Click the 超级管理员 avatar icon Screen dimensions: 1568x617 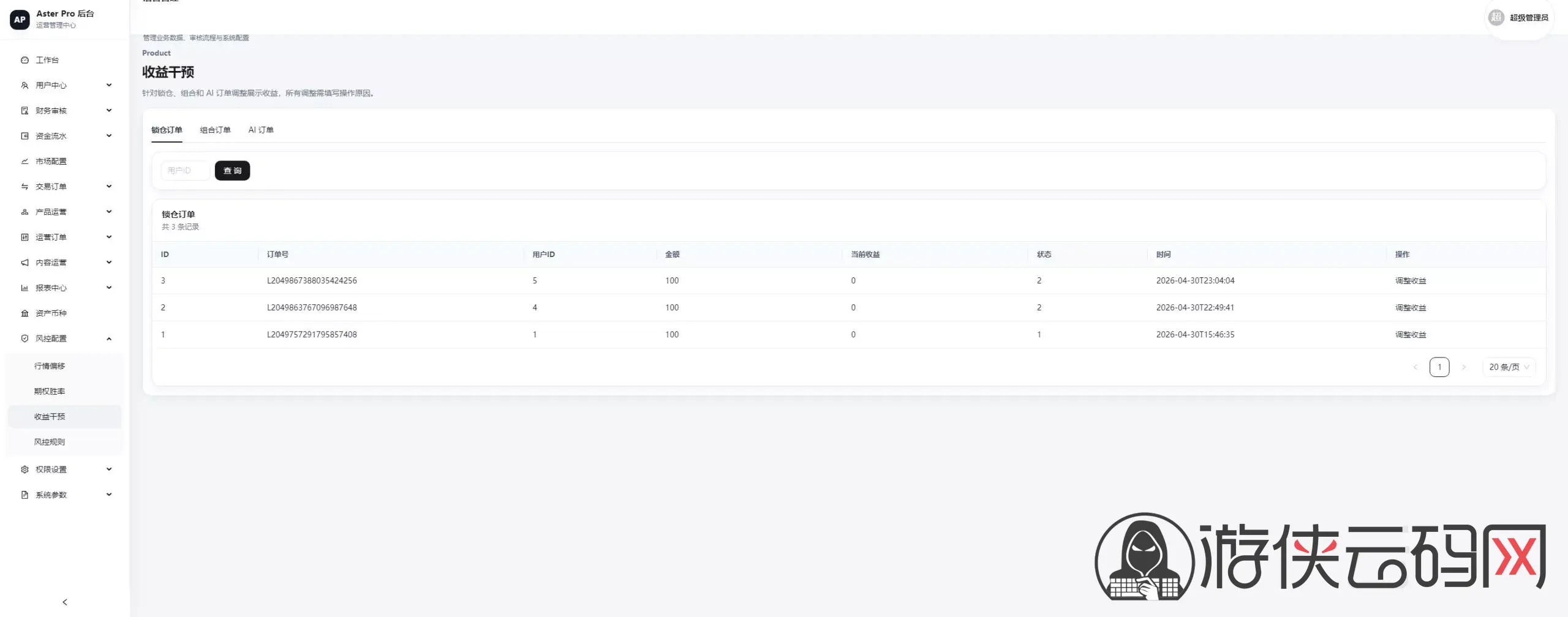click(x=1496, y=17)
